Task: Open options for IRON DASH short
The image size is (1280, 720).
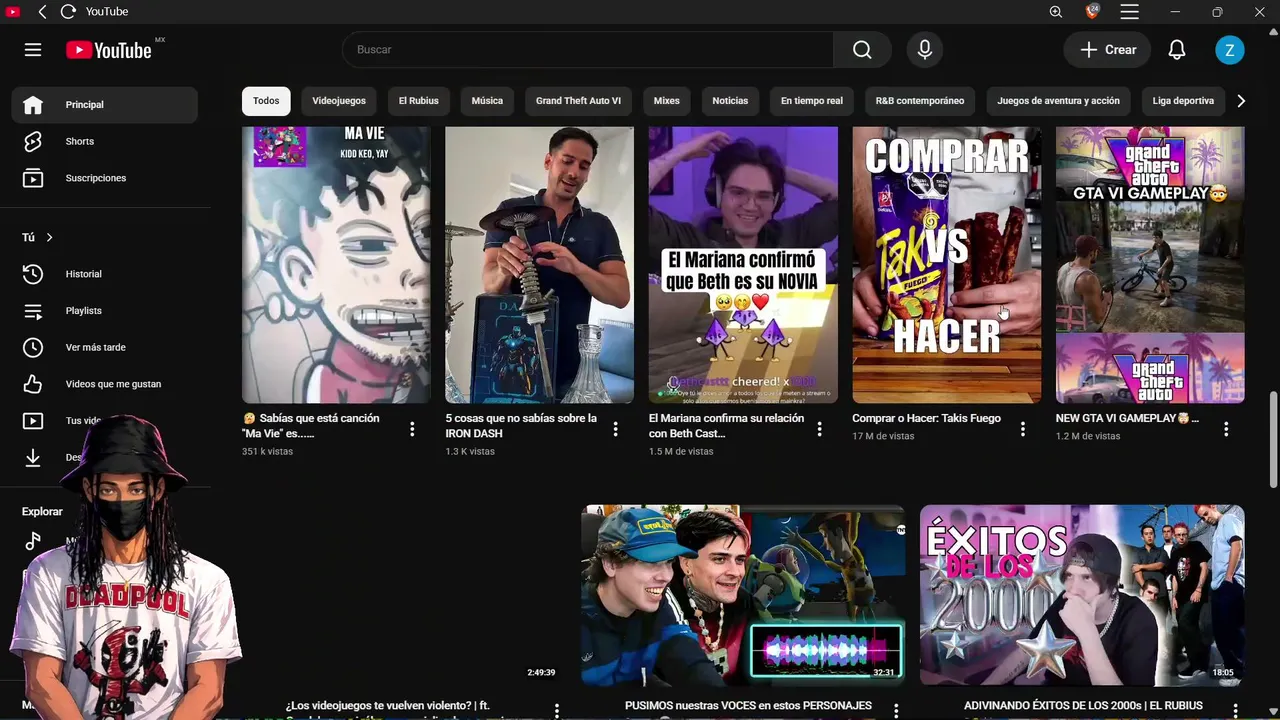Action: [x=615, y=429]
